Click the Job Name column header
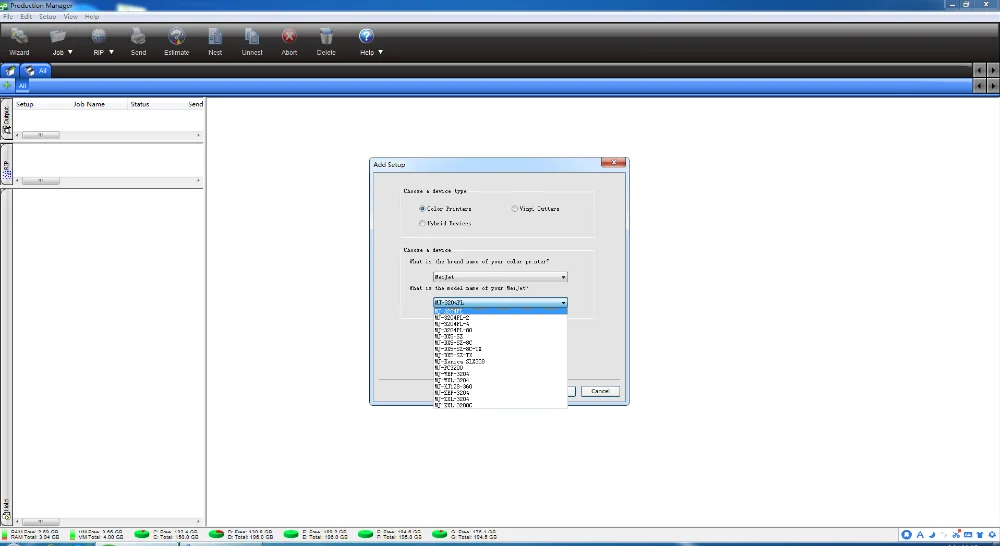The height and width of the screenshot is (546, 1000). coord(99,104)
